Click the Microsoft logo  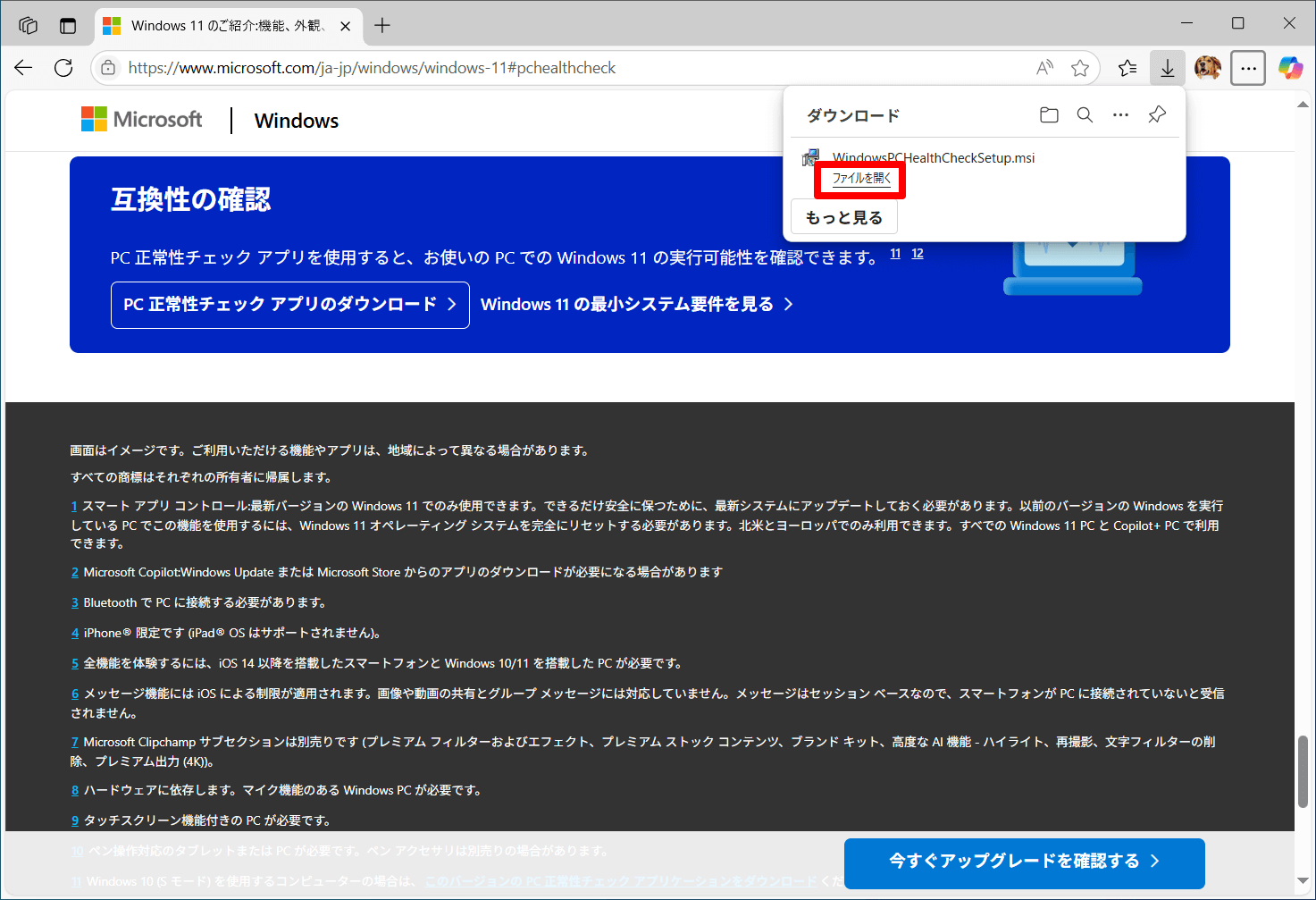(x=141, y=119)
